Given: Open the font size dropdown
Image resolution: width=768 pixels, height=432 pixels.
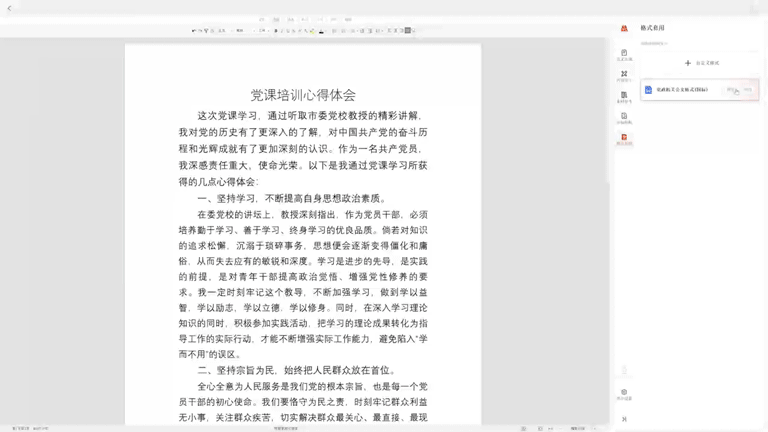Looking at the screenshot, I should [263, 30].
